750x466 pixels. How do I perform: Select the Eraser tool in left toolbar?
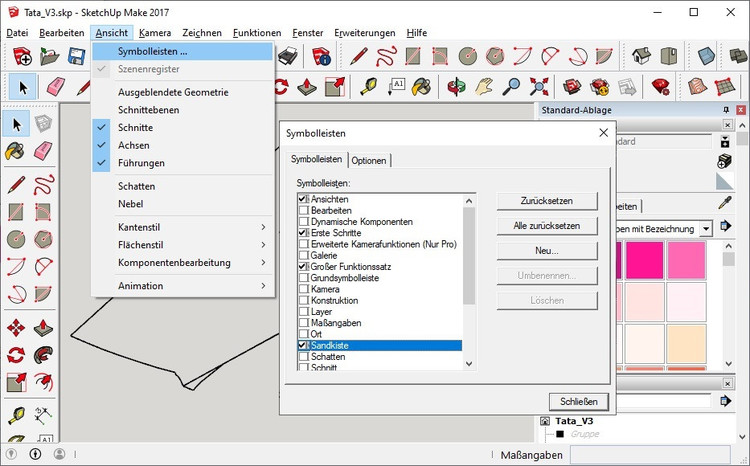click(x=44, y=151)
